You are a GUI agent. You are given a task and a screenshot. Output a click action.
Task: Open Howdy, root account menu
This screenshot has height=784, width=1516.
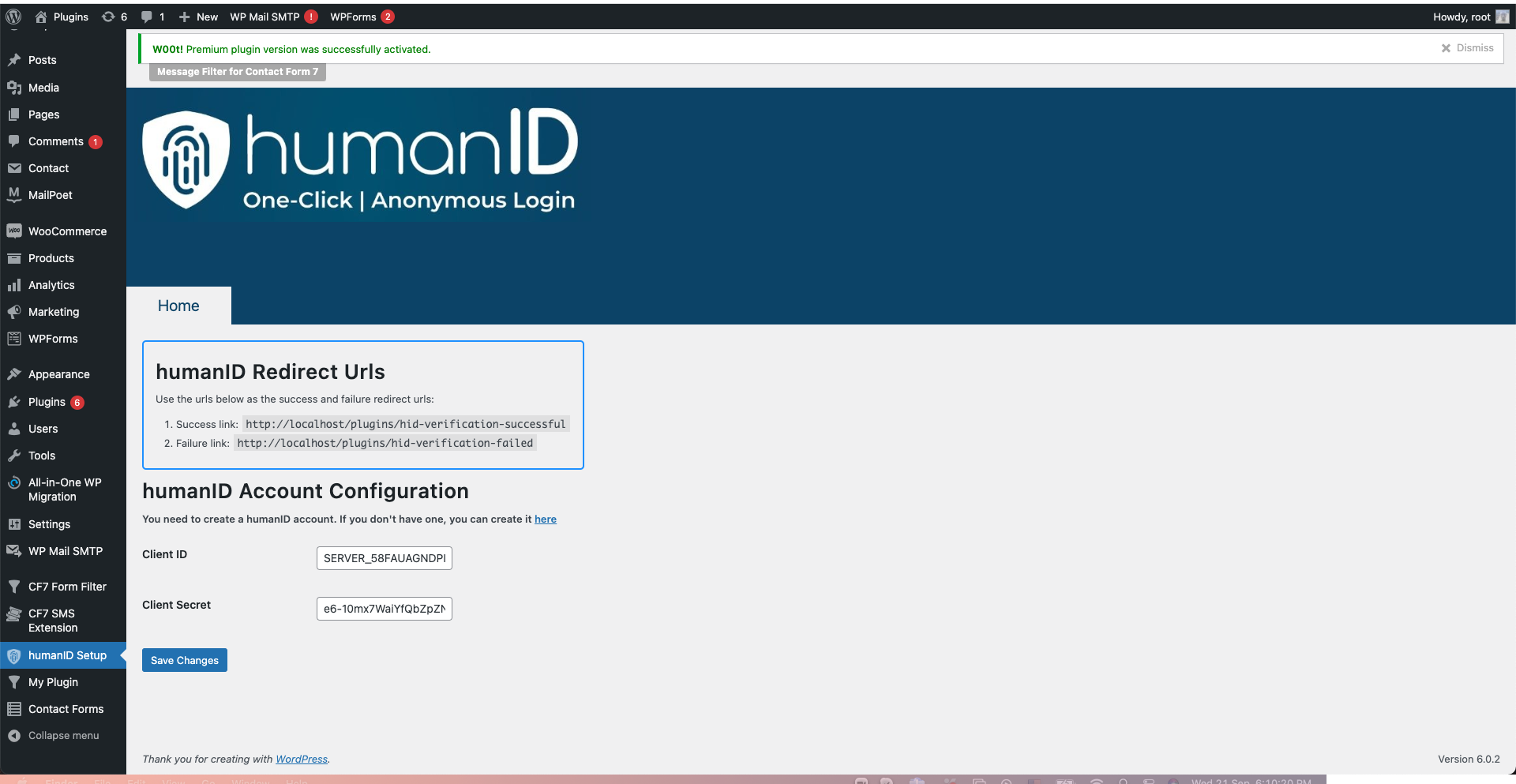(1470, 17)
